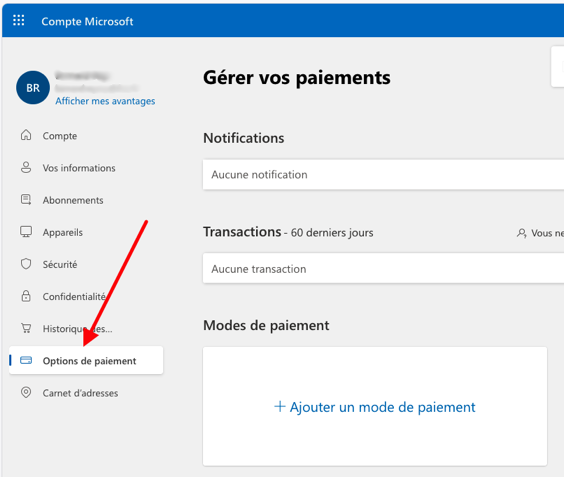Click the 60 derniers jours text

(x=332, y=233)
